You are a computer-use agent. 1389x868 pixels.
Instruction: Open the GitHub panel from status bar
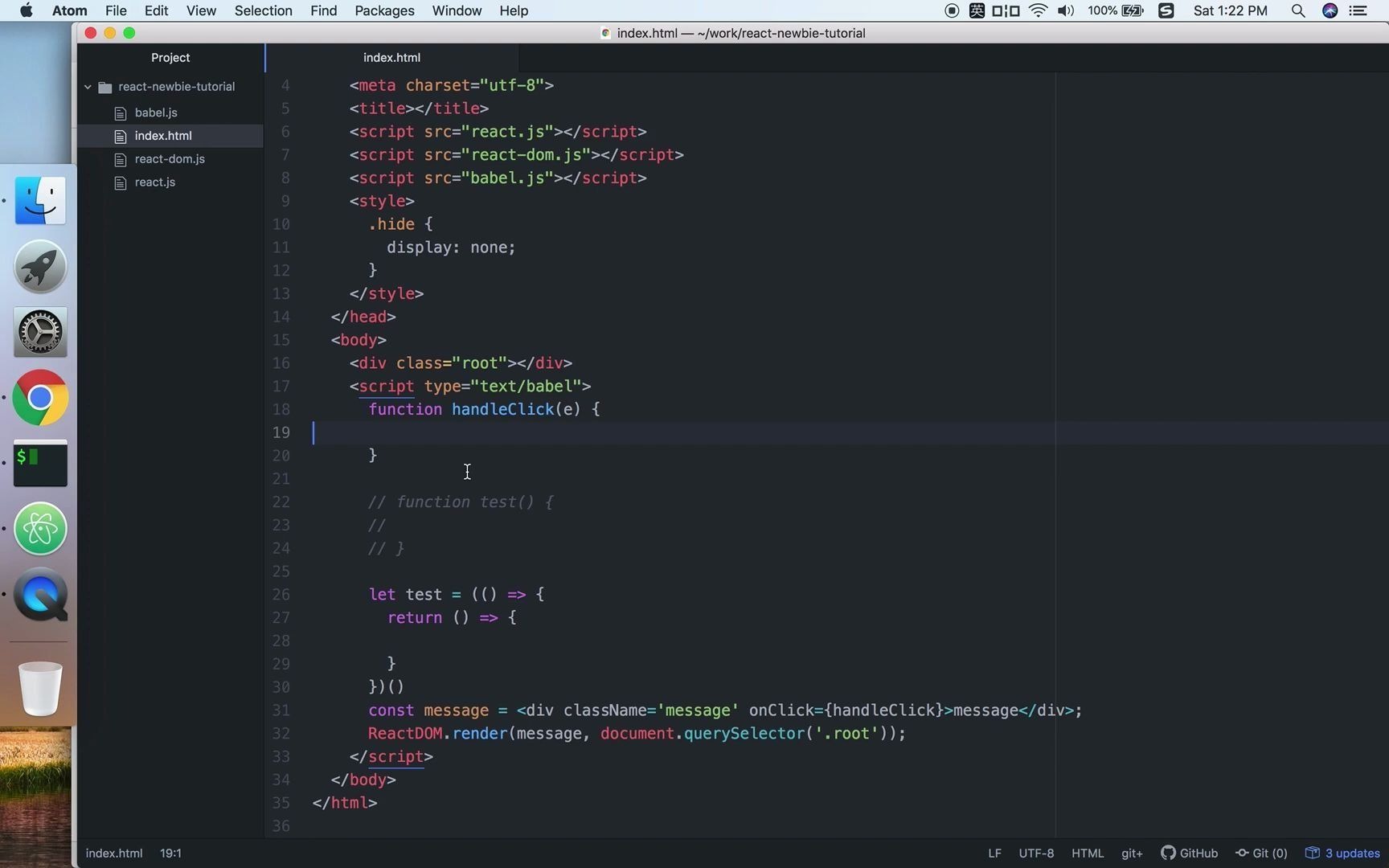(x=1190, y=854)
